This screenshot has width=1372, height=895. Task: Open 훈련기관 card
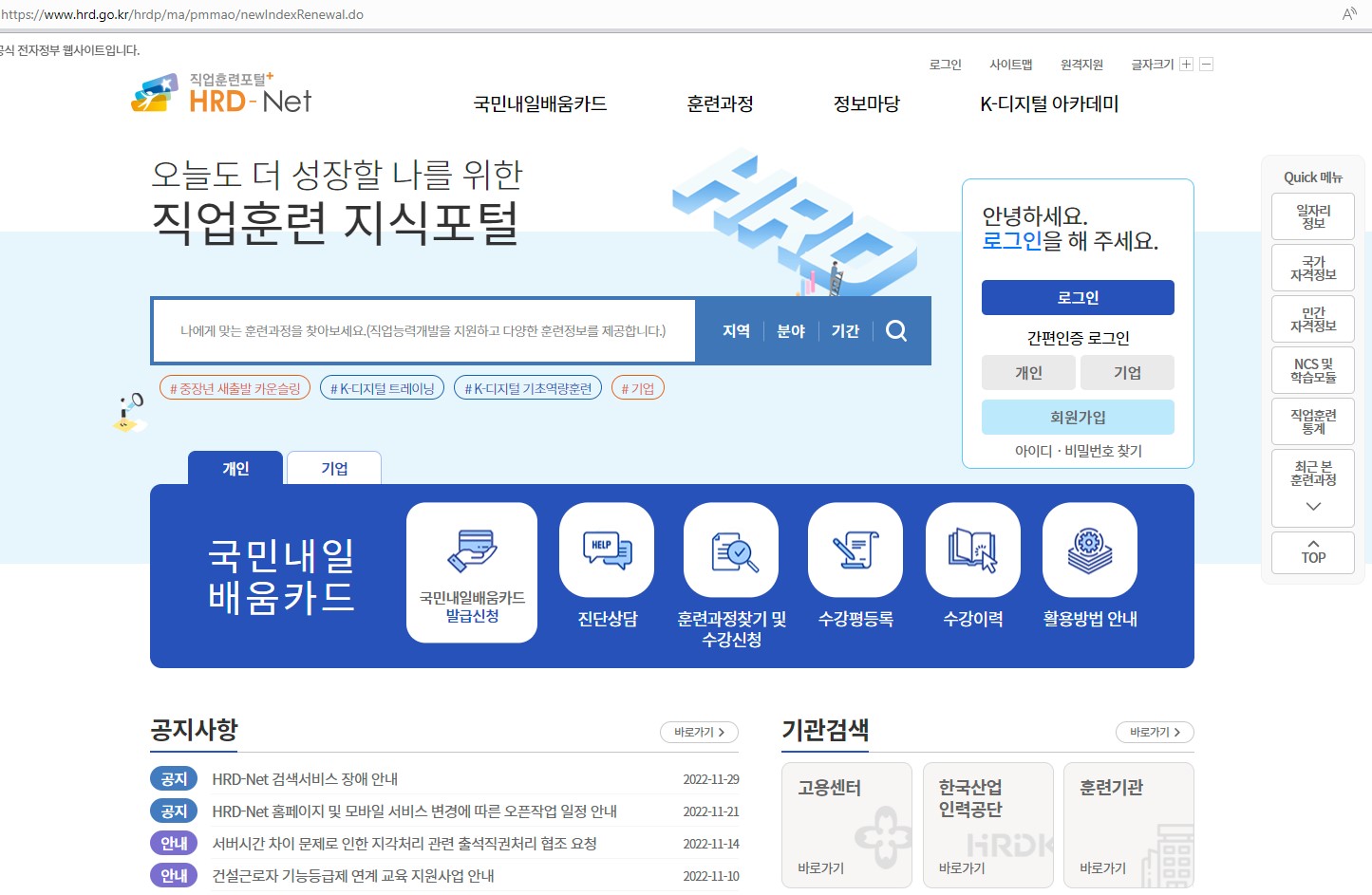tap(1129, 825)
